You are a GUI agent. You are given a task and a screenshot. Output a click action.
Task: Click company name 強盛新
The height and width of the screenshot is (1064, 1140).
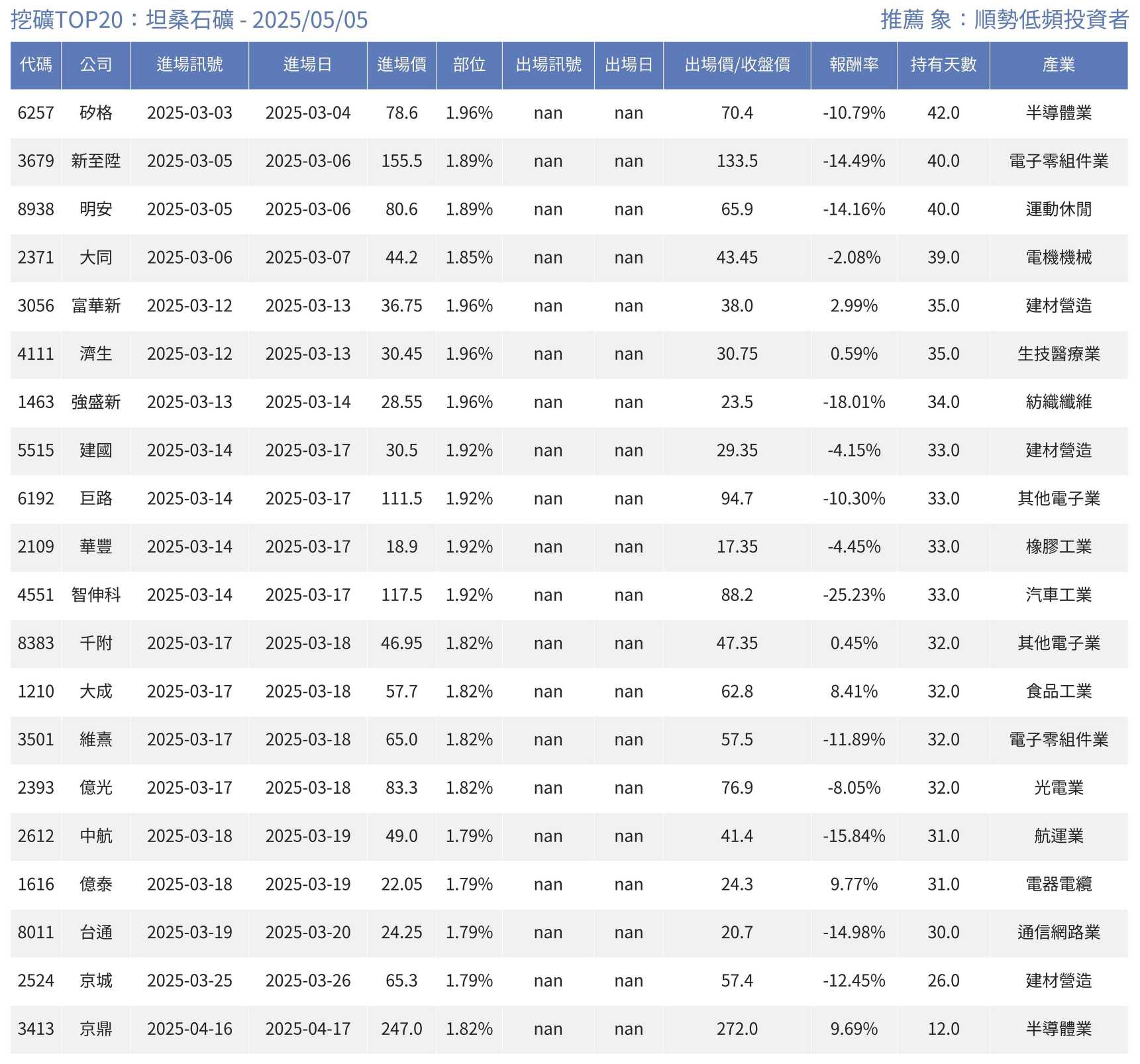96,403
